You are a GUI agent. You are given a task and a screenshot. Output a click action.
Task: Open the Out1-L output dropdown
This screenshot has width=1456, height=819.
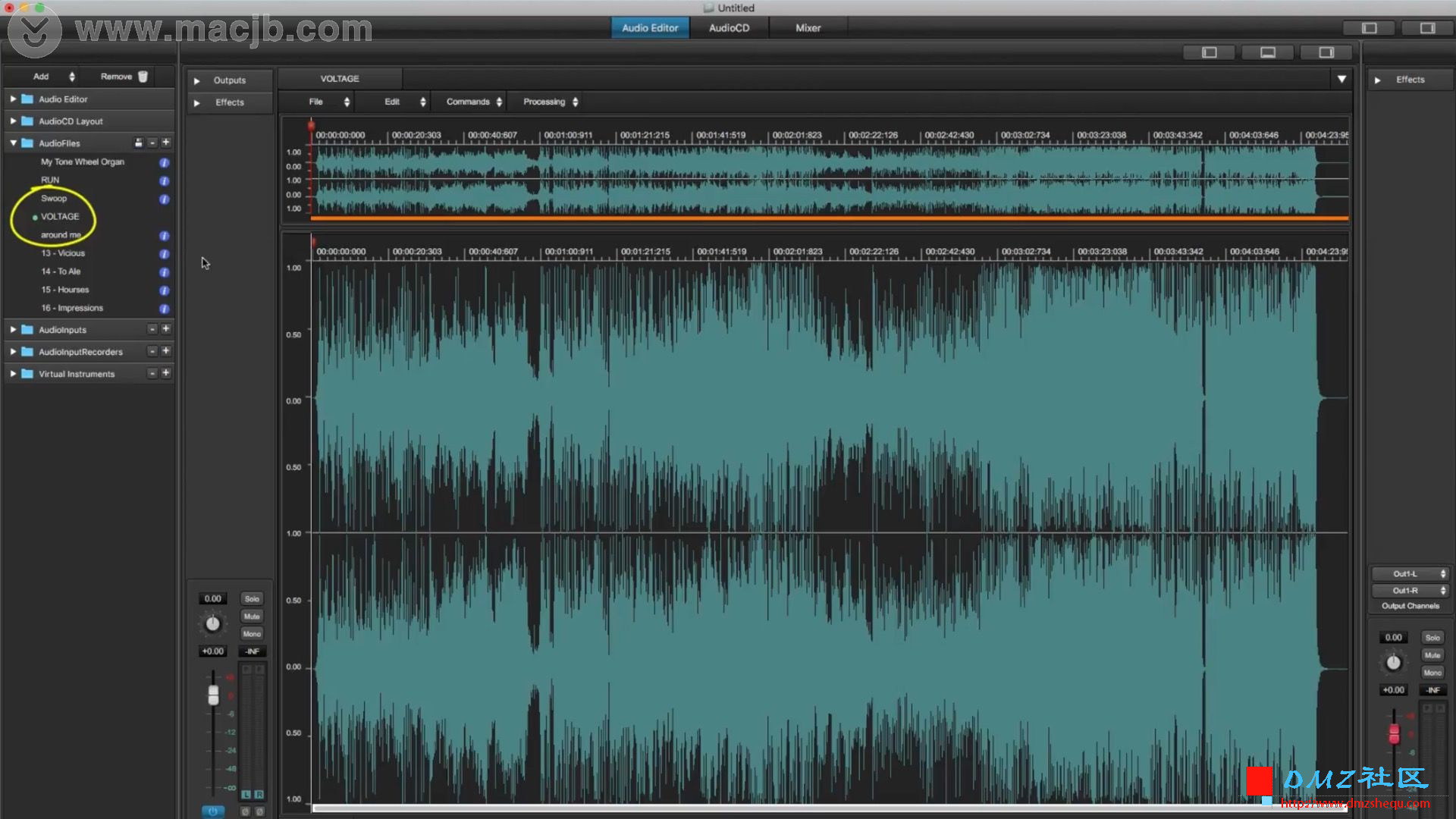point(1410,574)
